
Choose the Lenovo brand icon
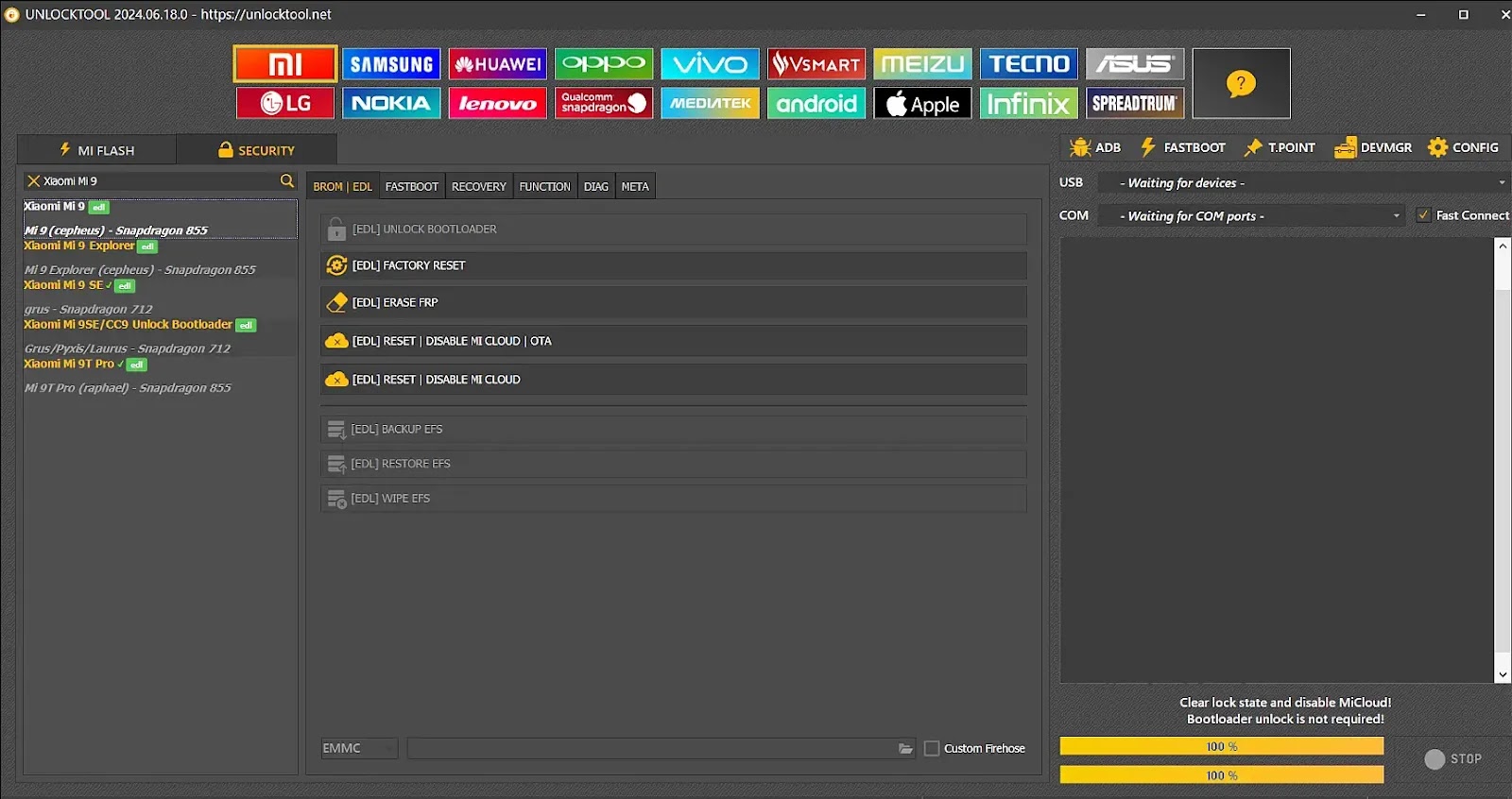pyautogui.click(x=498, y=103)
